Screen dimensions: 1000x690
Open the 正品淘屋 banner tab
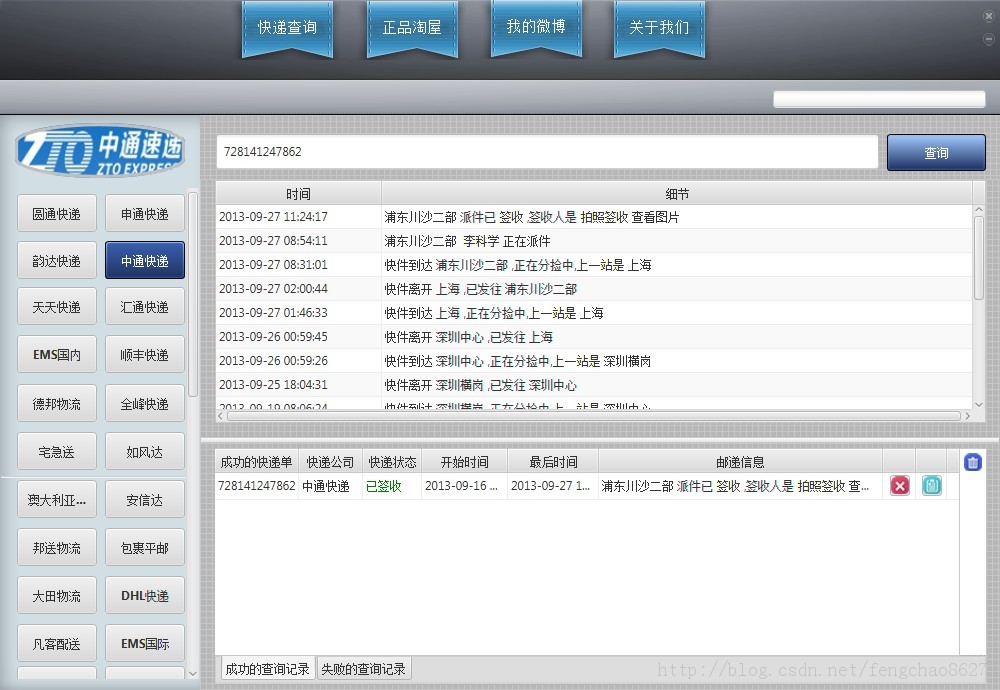412,29
